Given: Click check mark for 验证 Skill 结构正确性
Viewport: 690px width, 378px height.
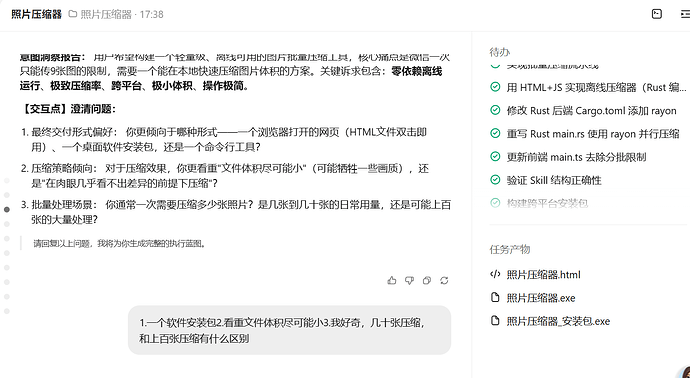Looking at the screenshot, I should 495,180.
